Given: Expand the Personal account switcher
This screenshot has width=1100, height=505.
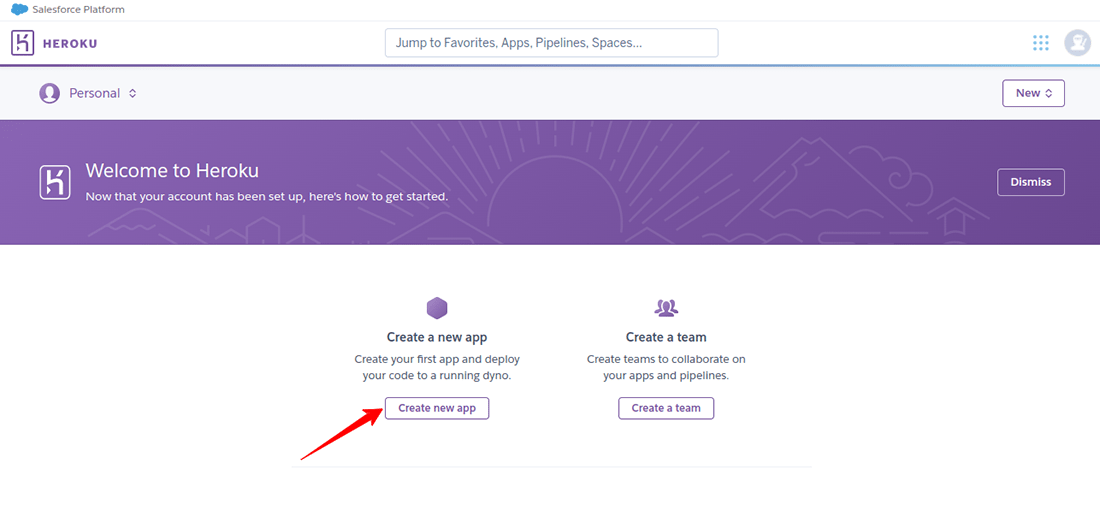Looking at the screenshot, I should point(102,93).
